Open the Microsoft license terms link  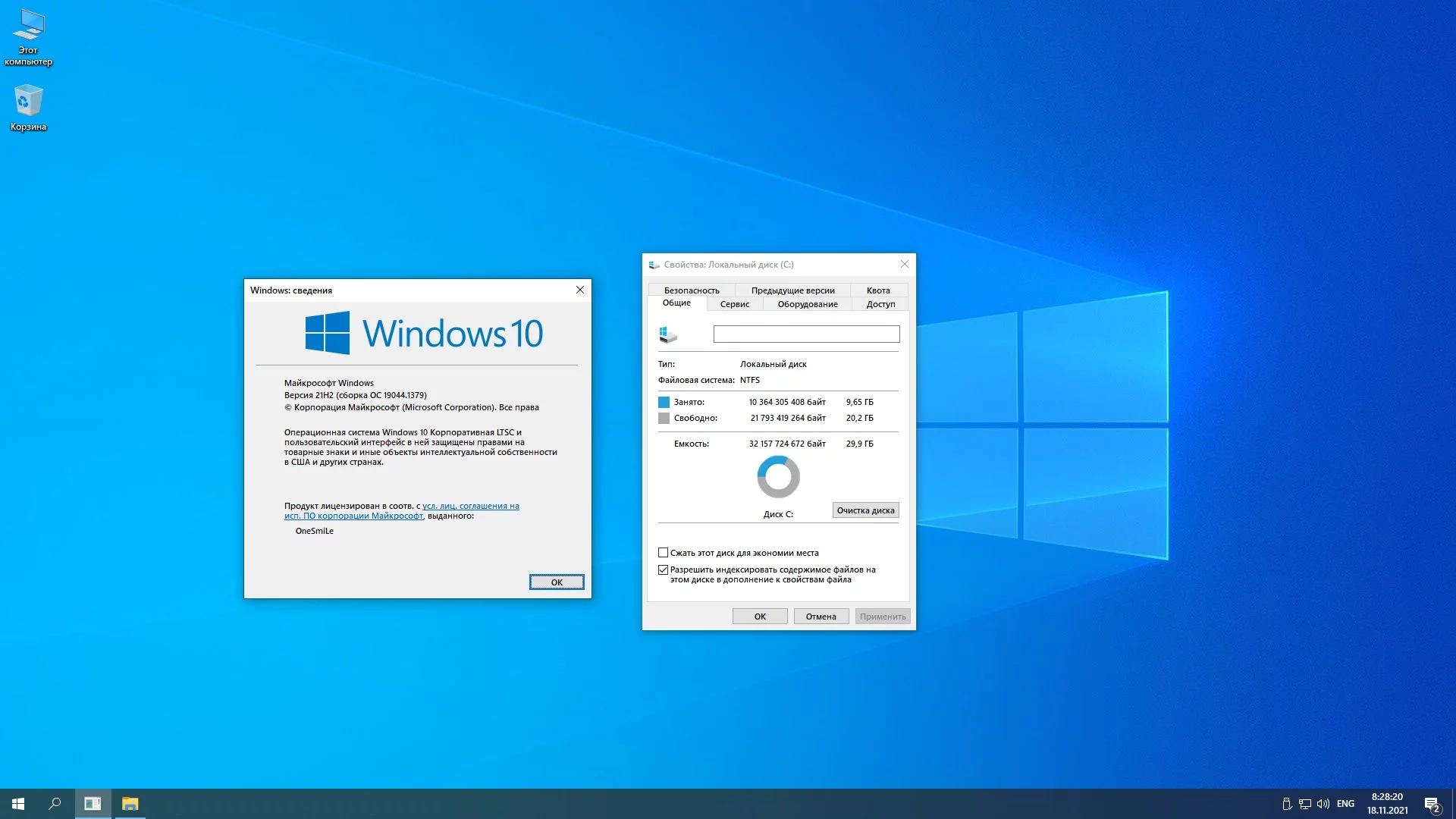point(470,506)
